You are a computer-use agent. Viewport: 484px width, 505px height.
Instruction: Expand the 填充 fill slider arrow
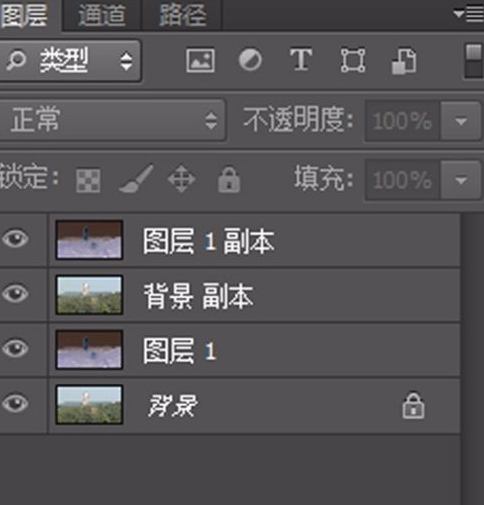coord(461,180)
